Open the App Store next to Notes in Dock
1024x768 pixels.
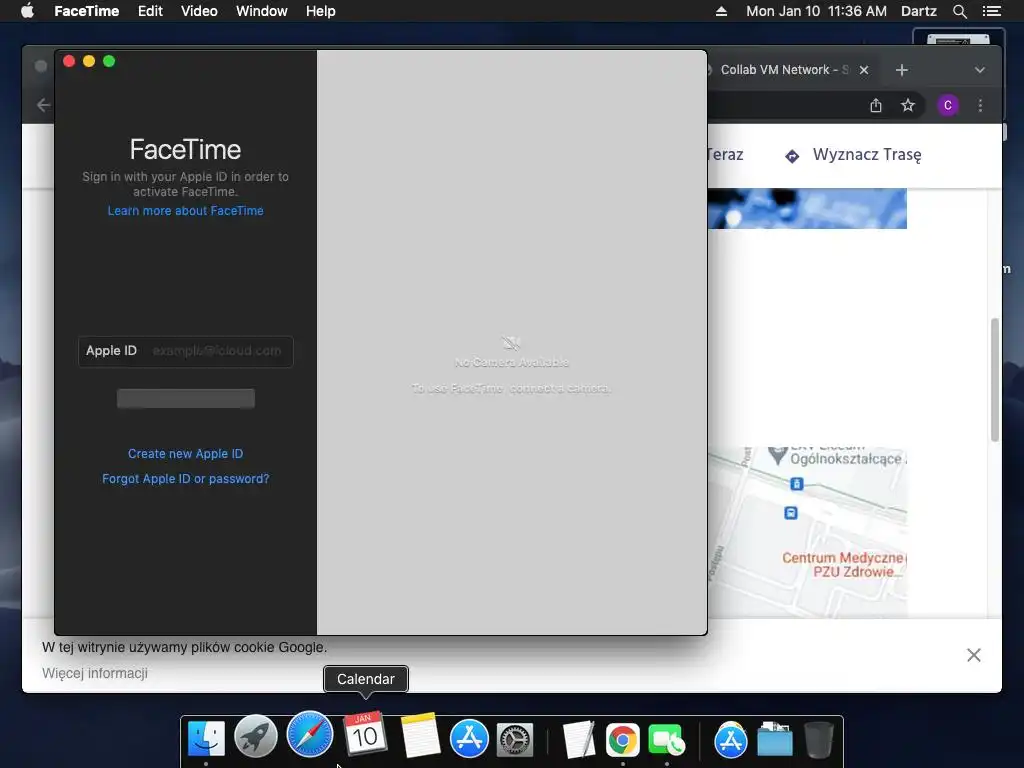click(x=469, y=738)
